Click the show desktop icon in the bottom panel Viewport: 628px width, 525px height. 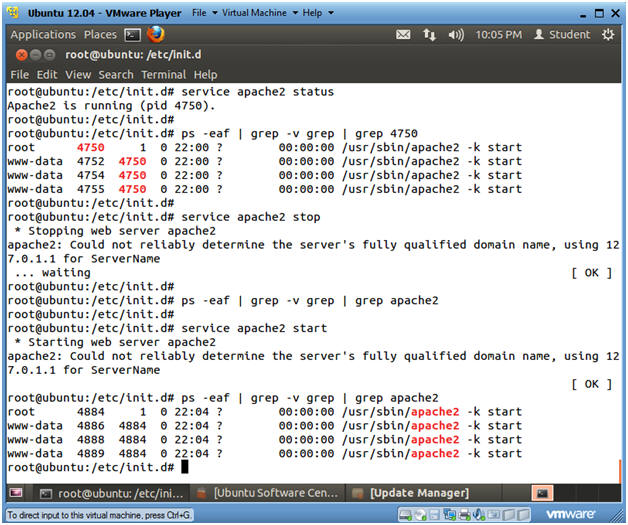pyautogui.click(x=16, y=493)
